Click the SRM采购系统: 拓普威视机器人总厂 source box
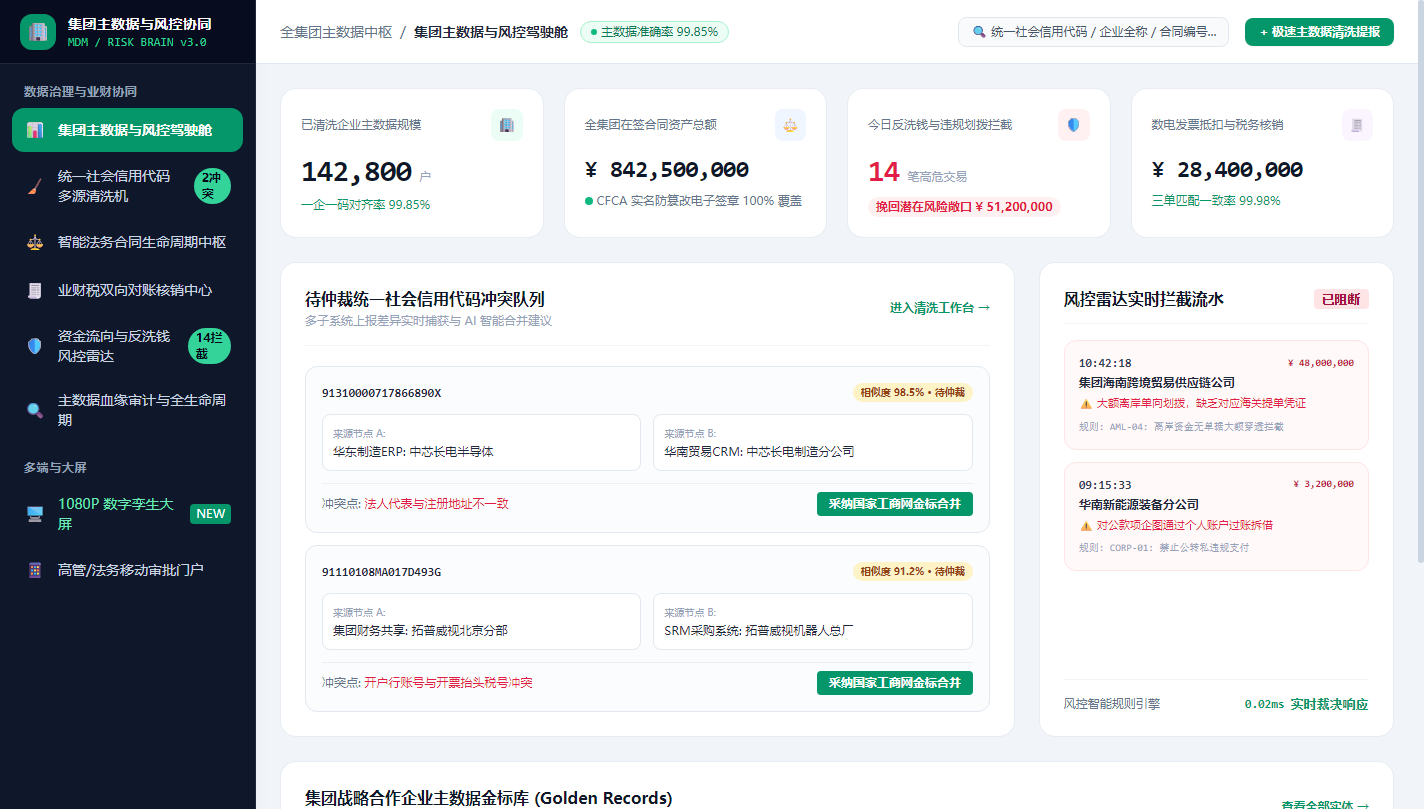This screenshot has width=1424, height=809. point(813,622)
